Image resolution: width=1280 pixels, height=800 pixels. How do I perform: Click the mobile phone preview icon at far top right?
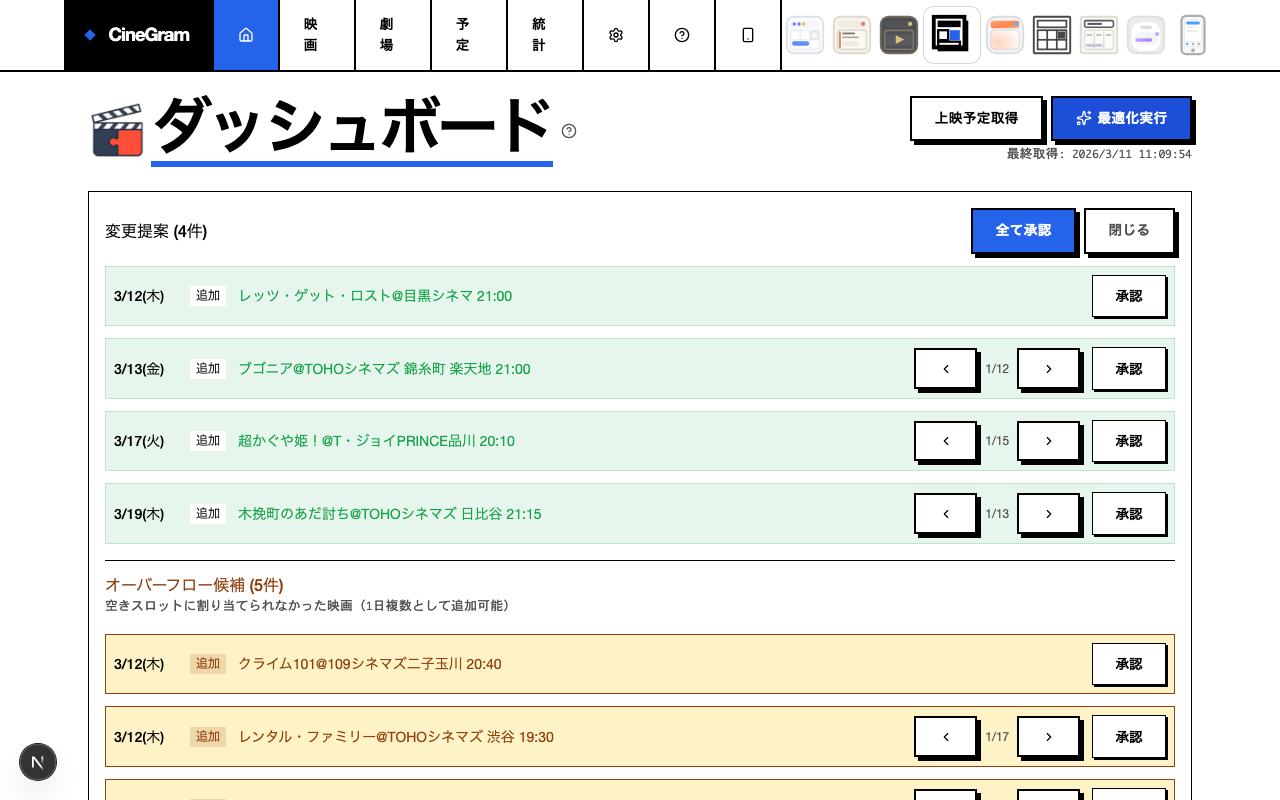(x=1193, y=34)
